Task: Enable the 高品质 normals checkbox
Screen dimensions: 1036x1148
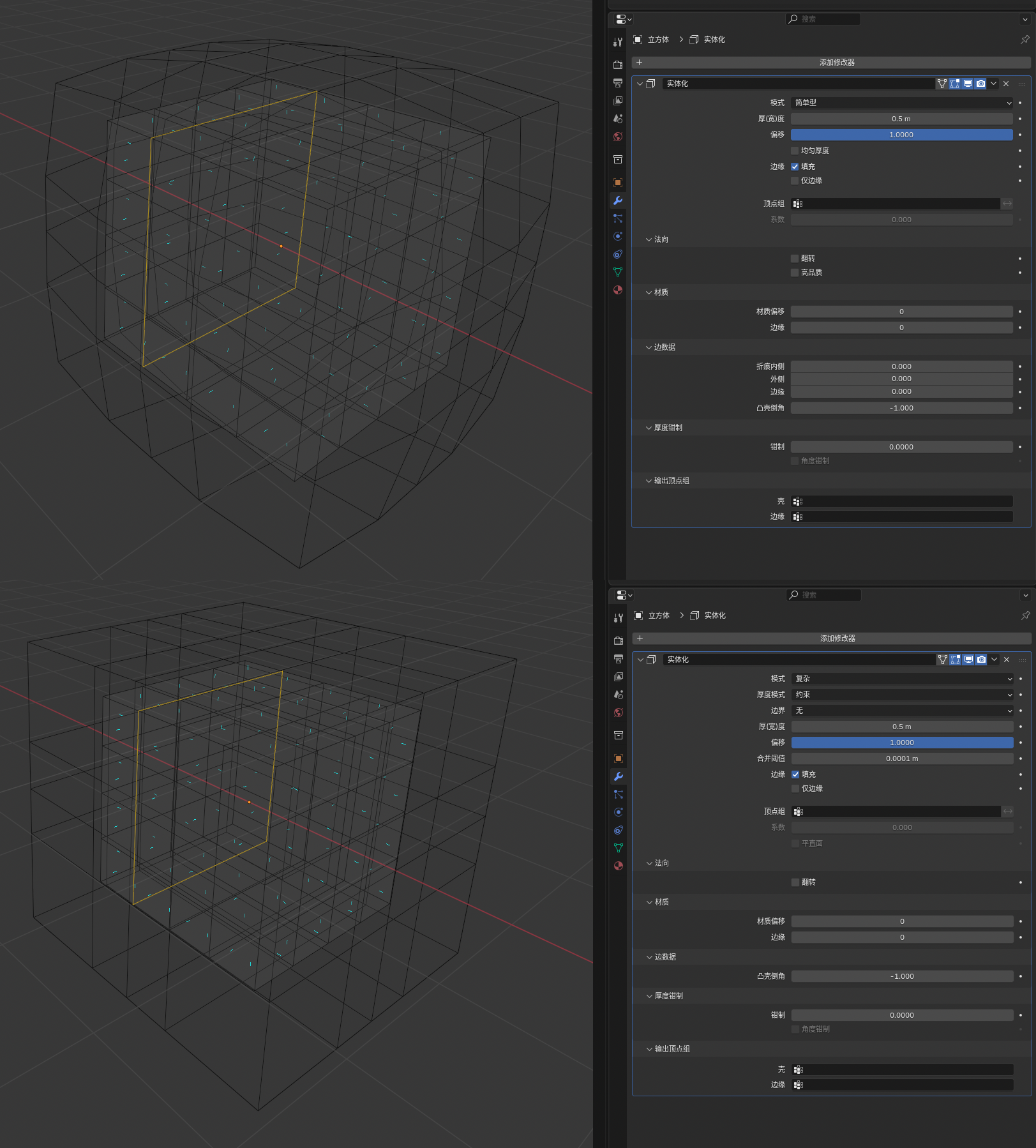Action: click(x=795, y=273)
